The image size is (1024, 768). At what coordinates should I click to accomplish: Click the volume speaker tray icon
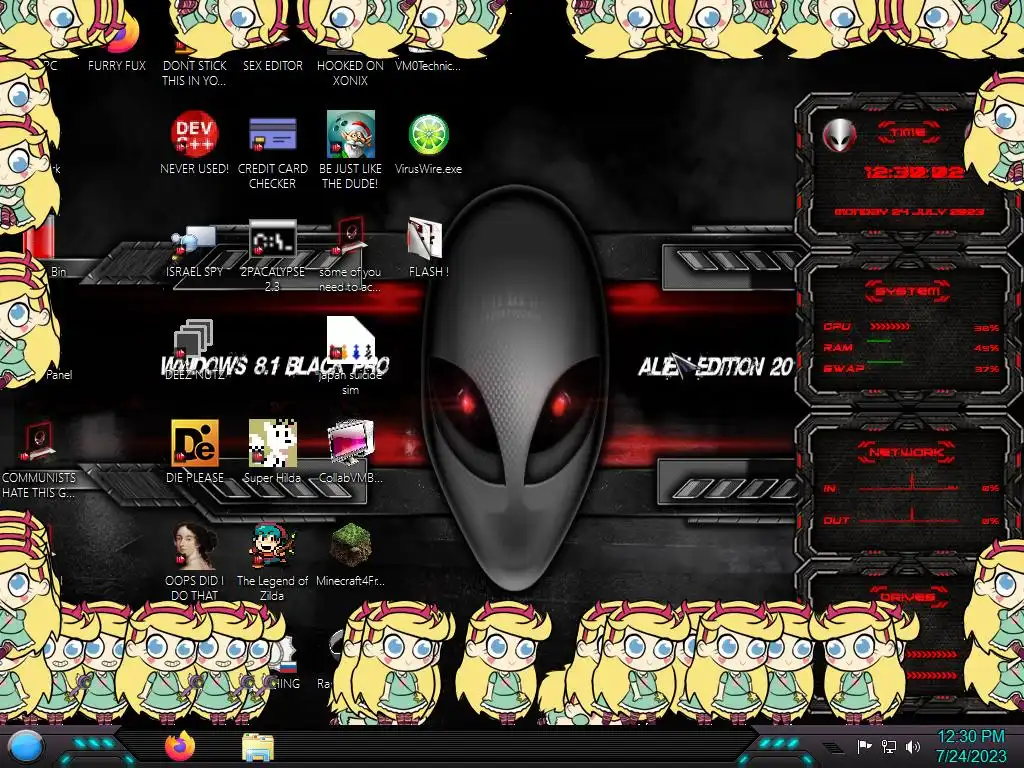(913, 746)
